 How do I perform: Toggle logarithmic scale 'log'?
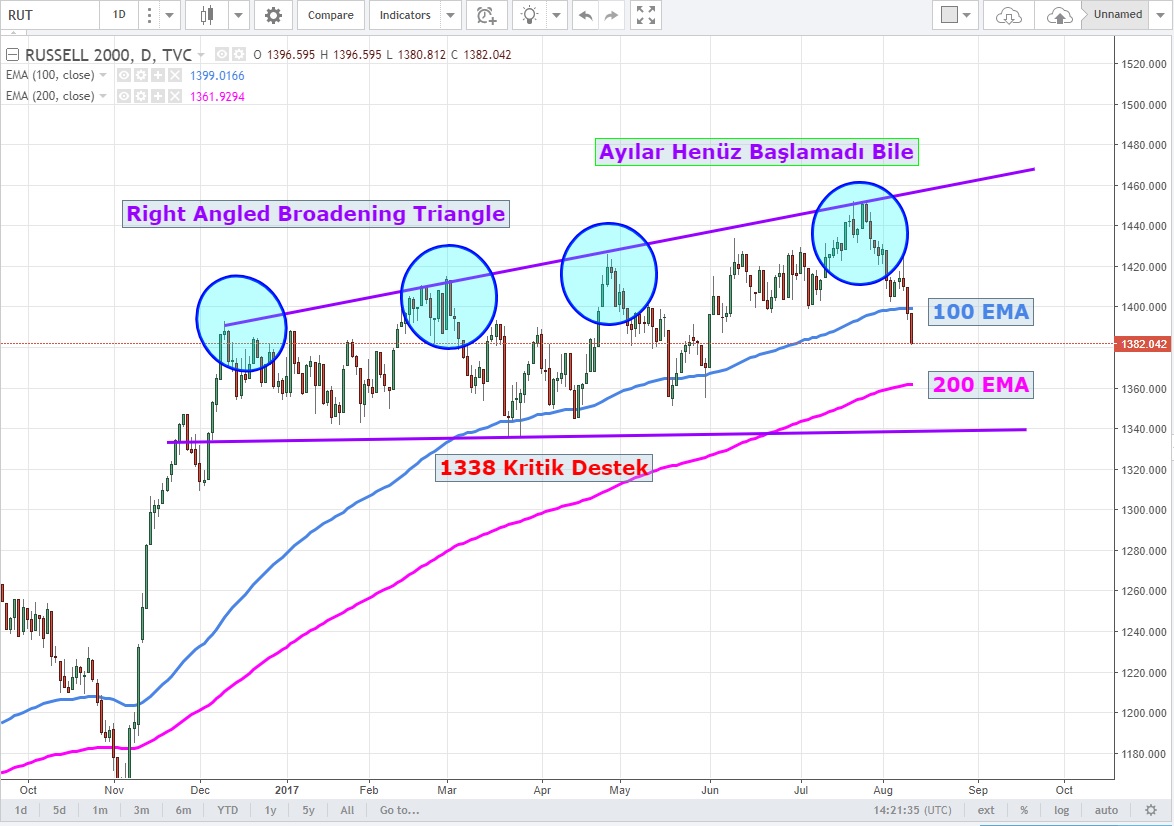1062,810
